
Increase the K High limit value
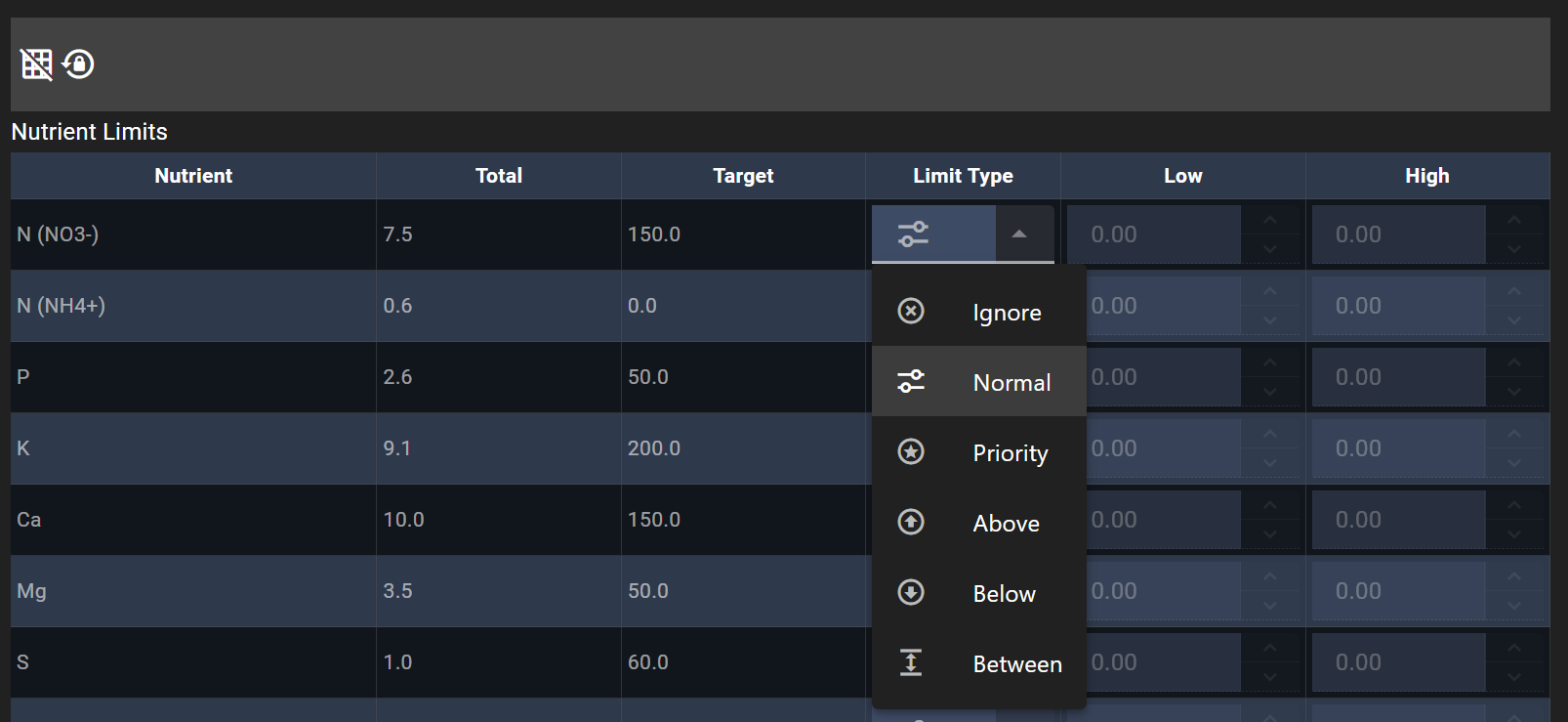point(1513,435)
